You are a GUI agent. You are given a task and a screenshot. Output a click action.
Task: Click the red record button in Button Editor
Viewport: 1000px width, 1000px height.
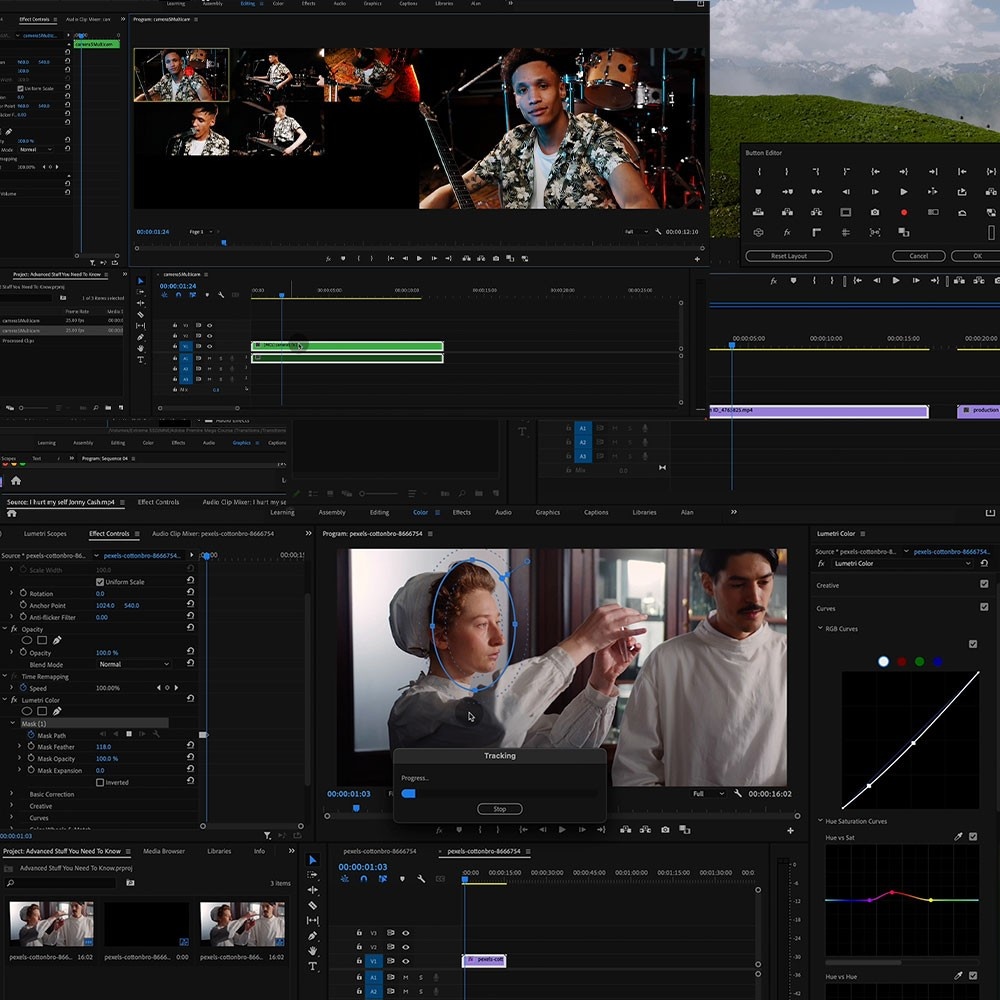click(x=904, y=212)
